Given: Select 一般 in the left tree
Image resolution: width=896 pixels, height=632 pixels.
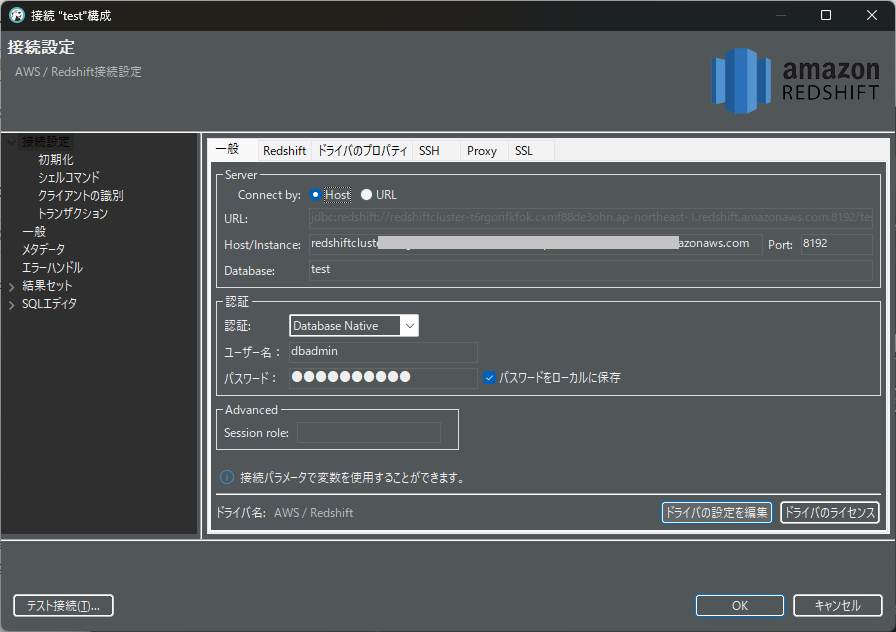Looking at the screenshot, I should 34,232.
